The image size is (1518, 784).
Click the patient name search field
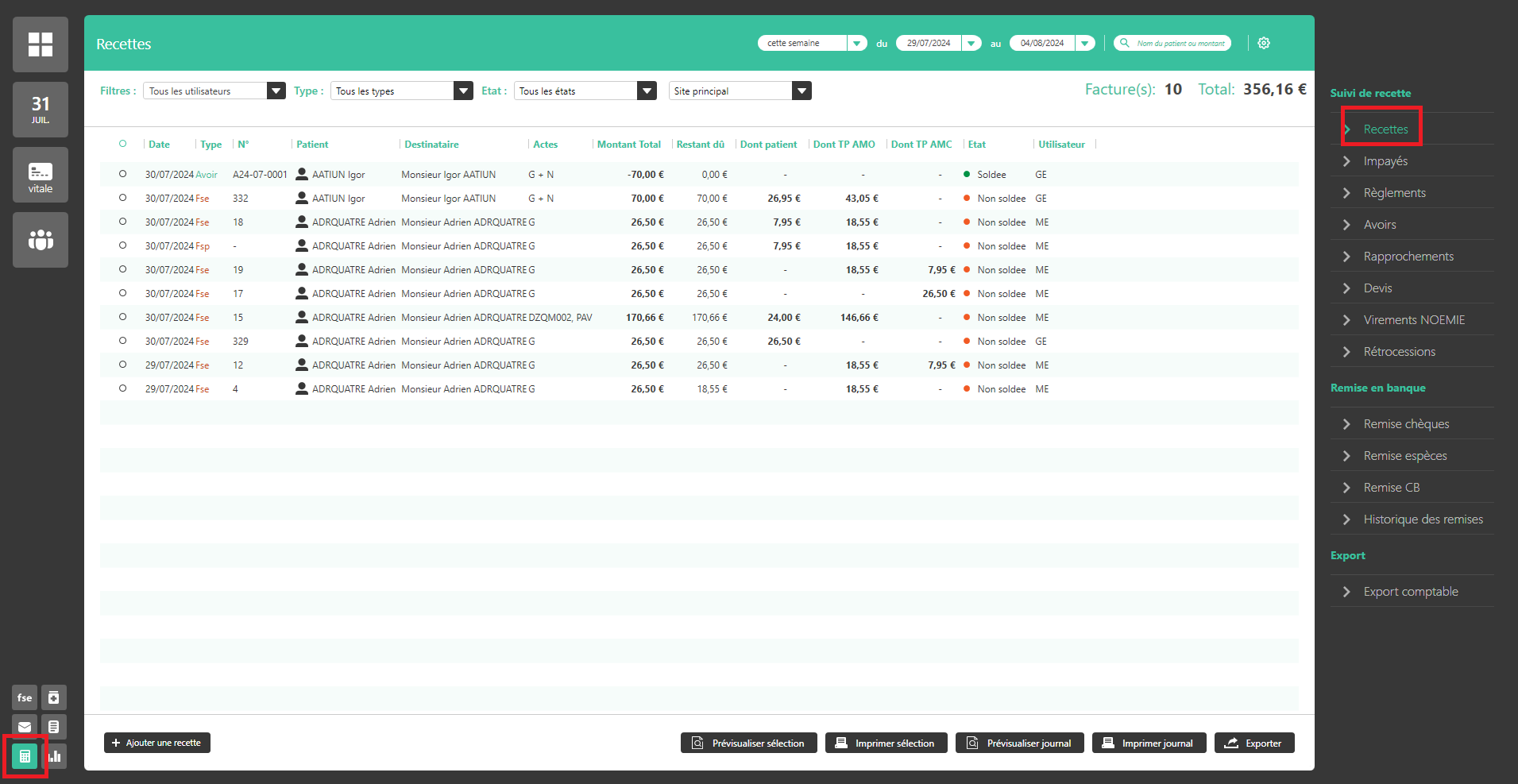(1180, 43)
